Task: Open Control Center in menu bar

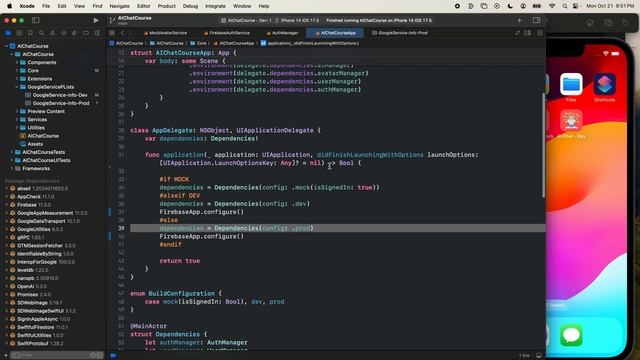Action: point(576,6)
